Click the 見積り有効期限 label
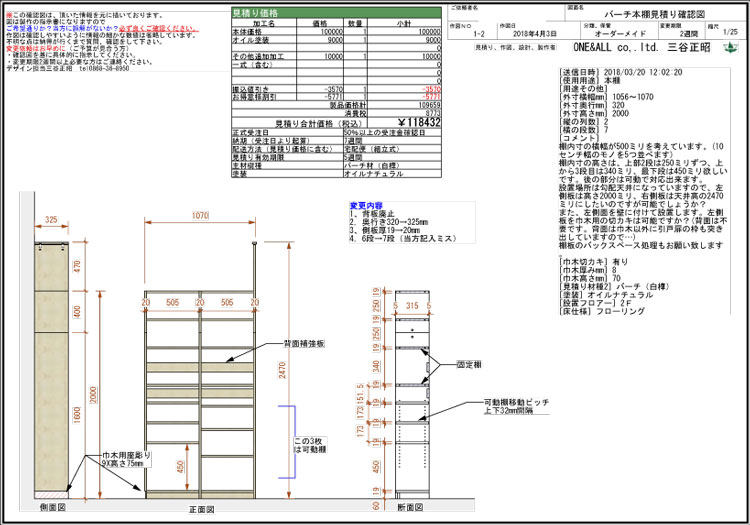Image resolution: width=750 pixels, height=525 pixels. point(257,157)
